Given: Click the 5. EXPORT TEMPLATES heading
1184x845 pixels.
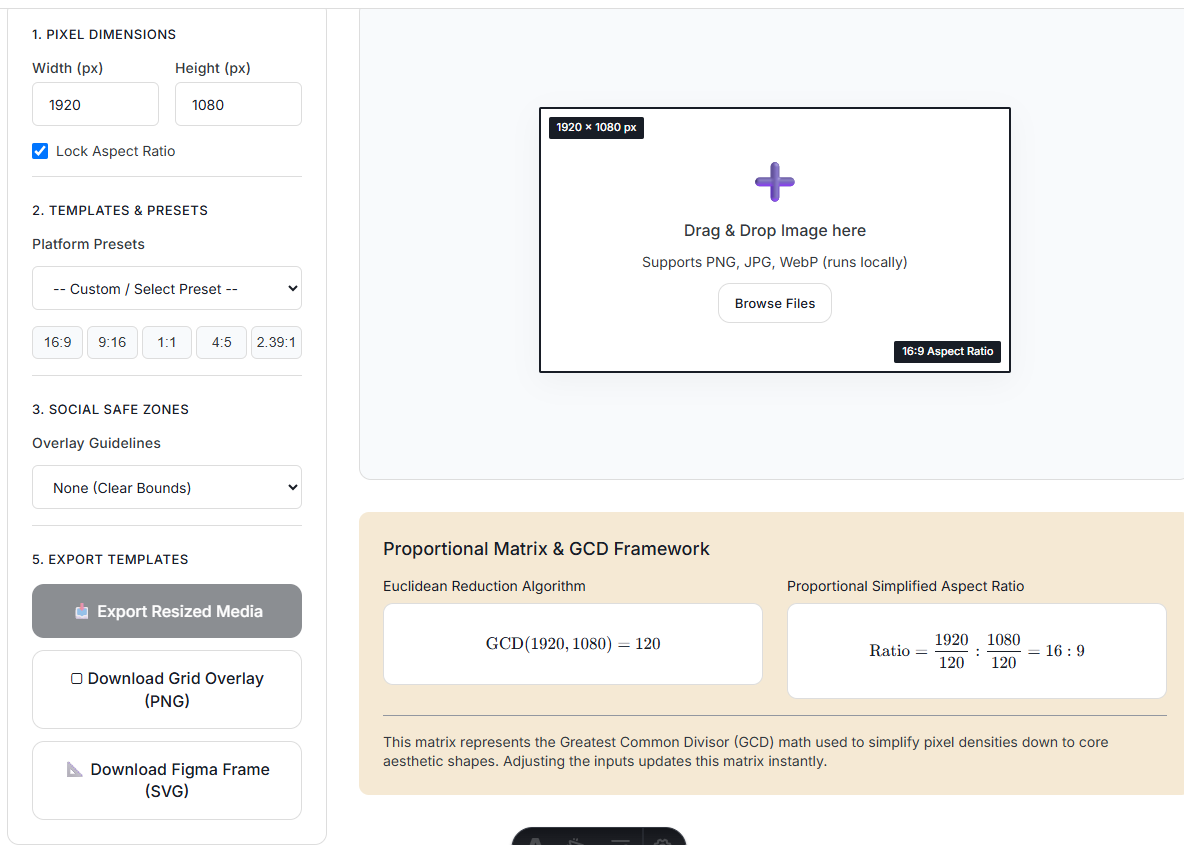Looking at the screenshot, I should coord(110,560).
